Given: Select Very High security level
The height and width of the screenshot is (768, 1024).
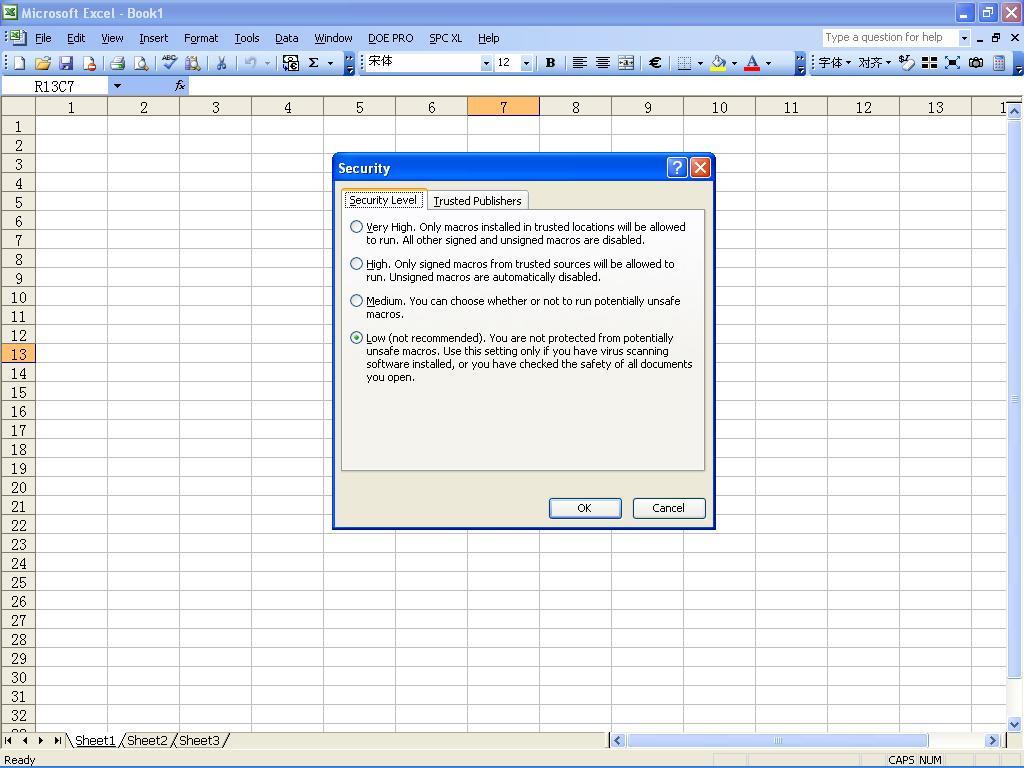Looking at the screenshot, I should pyautogui.click(x=356, y=227).
